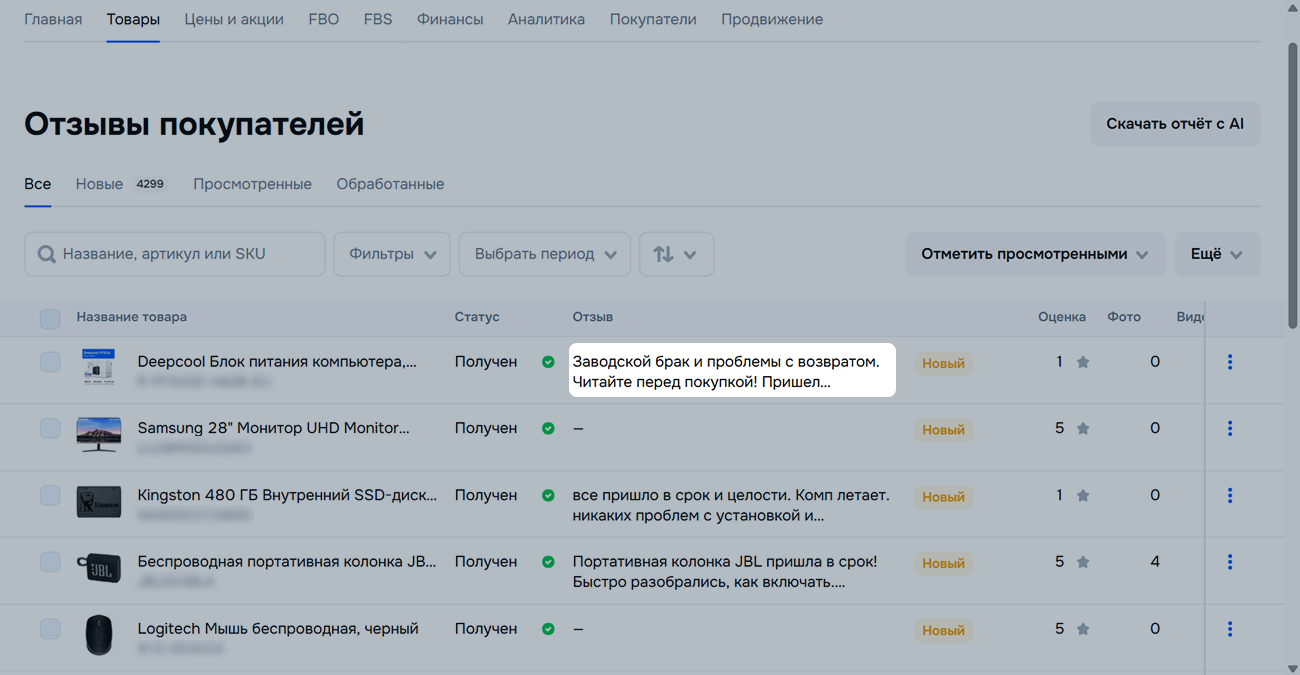
Task: Click the search magnifier icon
Action: pyautogui.click(x=46, y=255)
